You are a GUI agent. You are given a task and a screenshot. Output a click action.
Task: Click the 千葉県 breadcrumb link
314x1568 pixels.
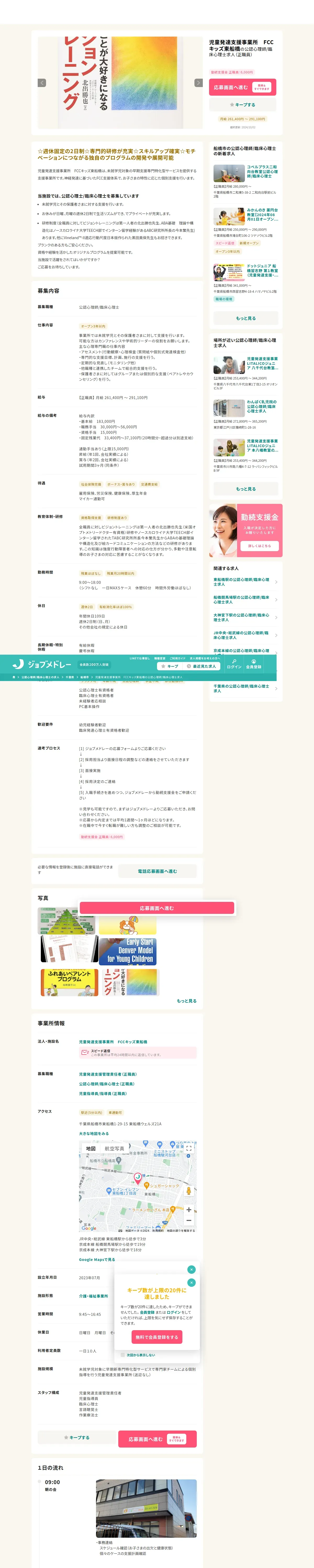(x=70, y=677)
